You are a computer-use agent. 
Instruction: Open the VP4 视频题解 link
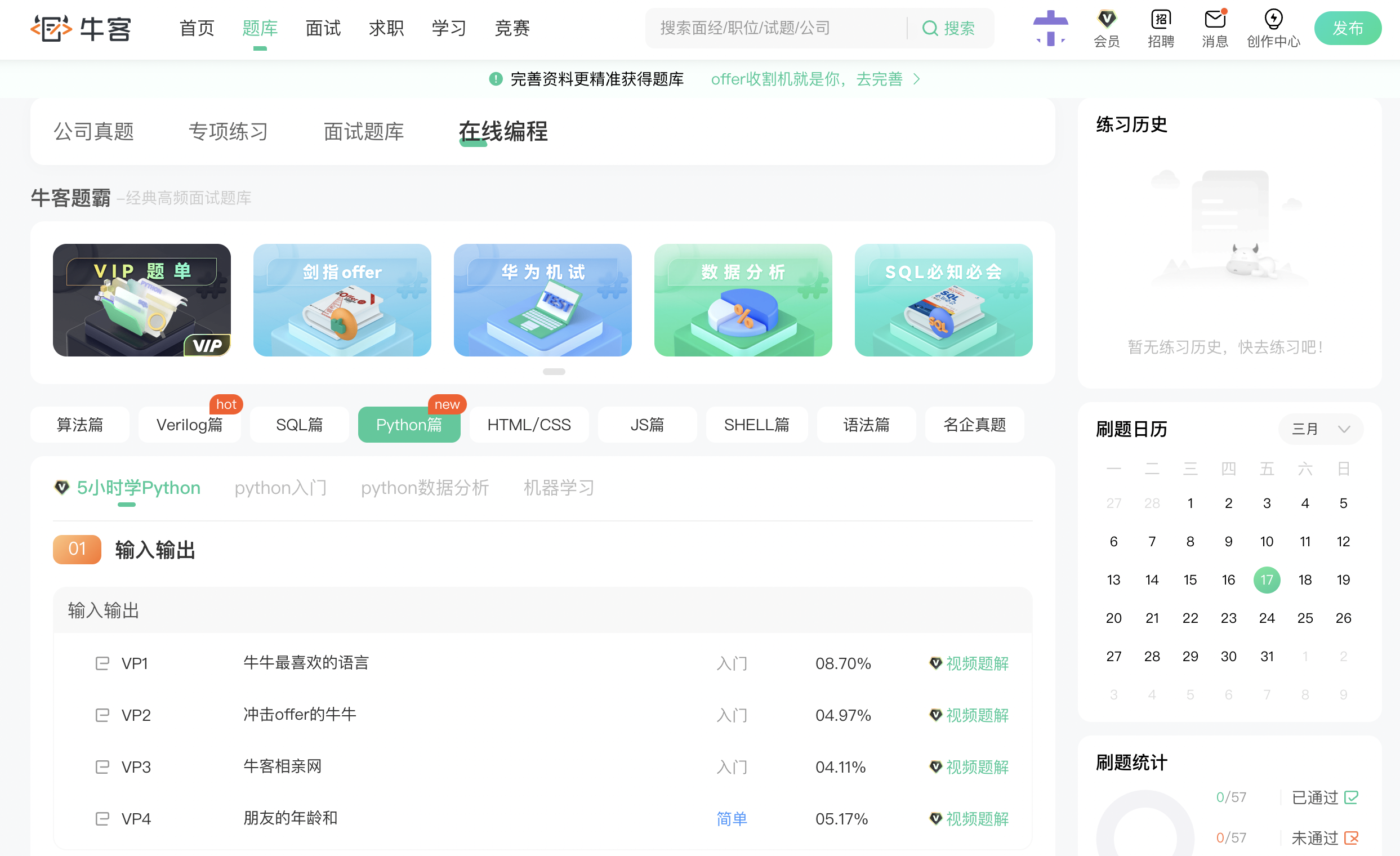[976, 818]
